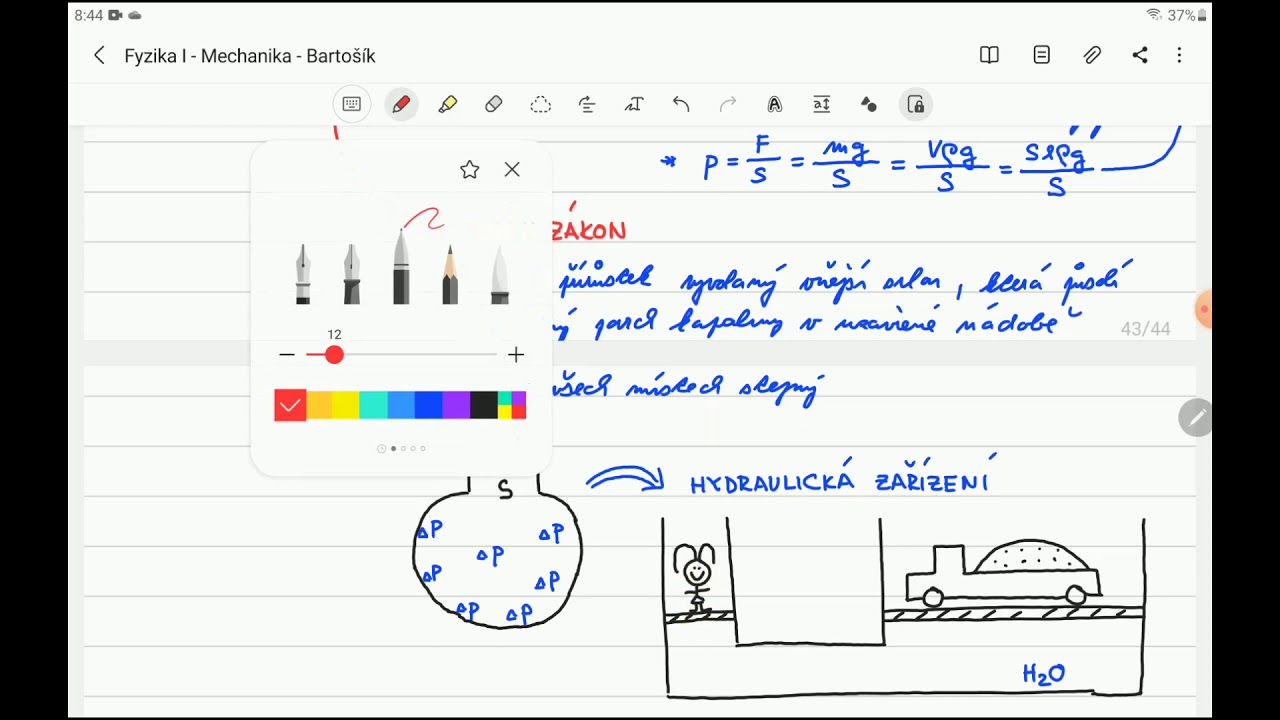This screenshot has height=720, width=1280.
Task: Pick the black color swatch
Action: click(x=484, y=405)
